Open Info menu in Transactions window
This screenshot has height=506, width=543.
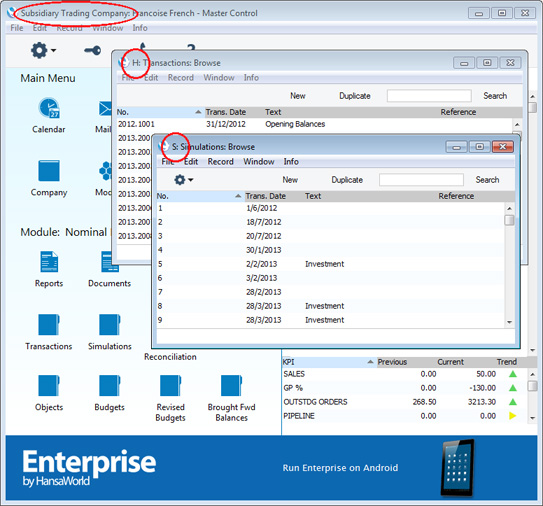pos(251,78)
